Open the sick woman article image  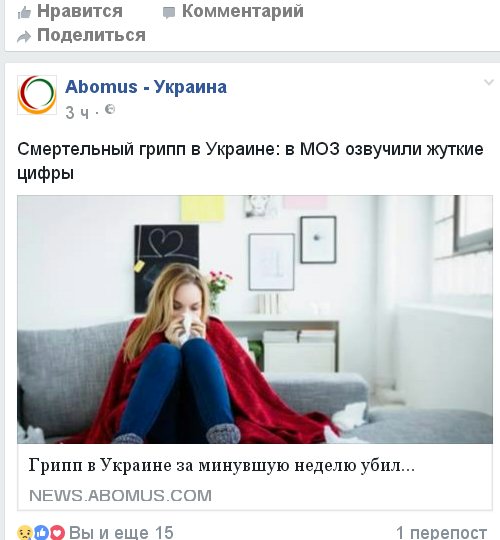pyautogui.click(x=255, y=319)
